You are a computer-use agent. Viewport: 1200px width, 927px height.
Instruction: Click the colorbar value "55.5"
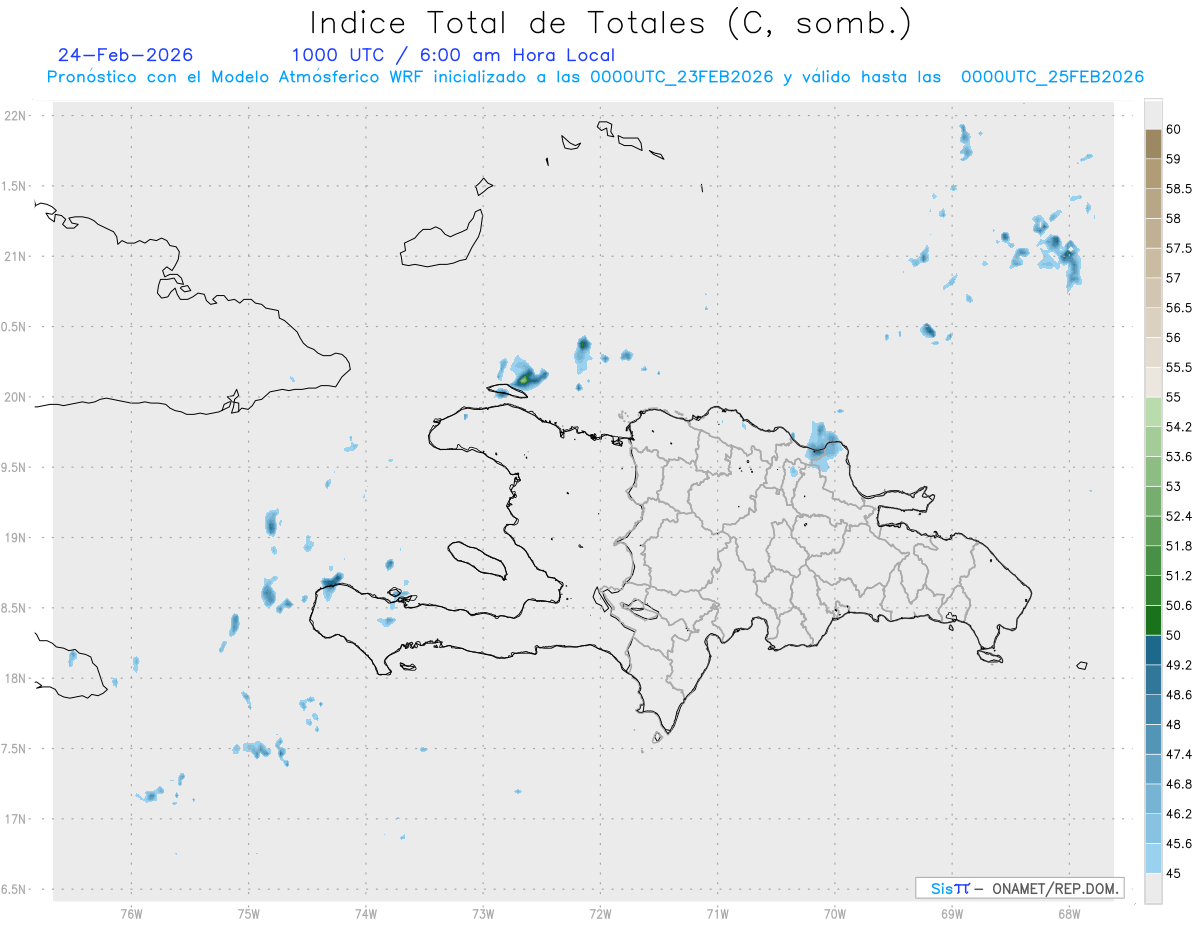(1179, 367)
